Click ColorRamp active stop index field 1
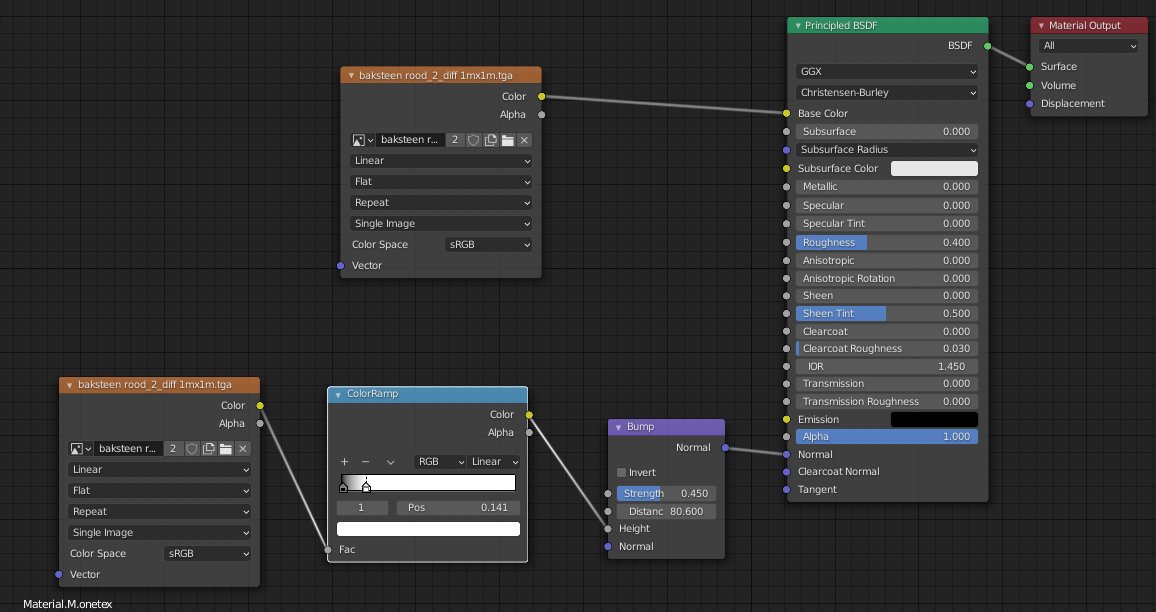 tap(362, 508)
